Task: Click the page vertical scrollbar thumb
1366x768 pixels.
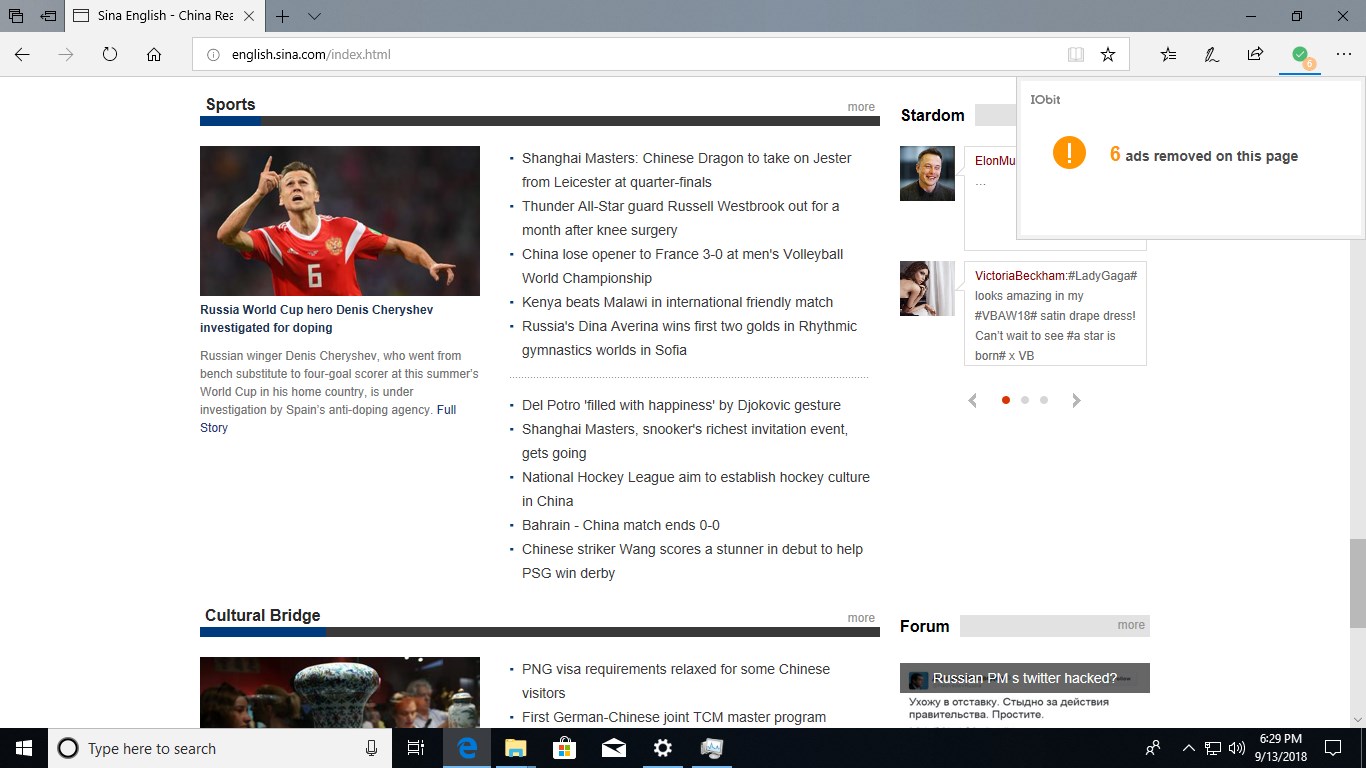Action: click(x=1357, y=584)
